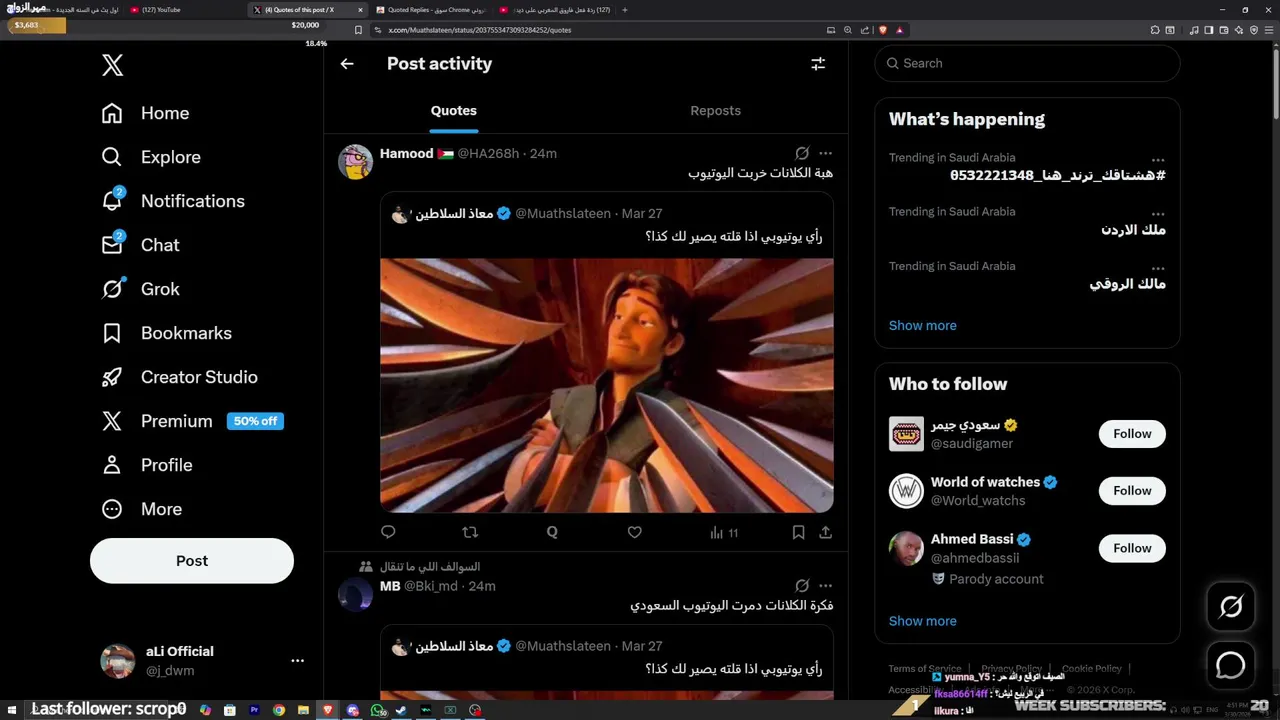The height and width of the screenshot is (720, 1280).
Task: Open the Explore page
Action: click(x=151, y=157)
